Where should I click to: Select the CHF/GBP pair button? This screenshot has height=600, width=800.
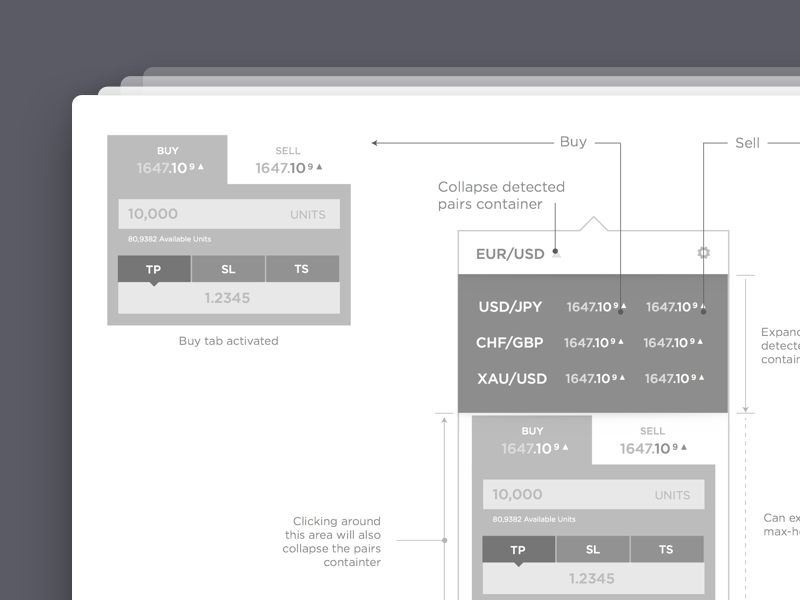pyautogui.click(x=508, y=343)
